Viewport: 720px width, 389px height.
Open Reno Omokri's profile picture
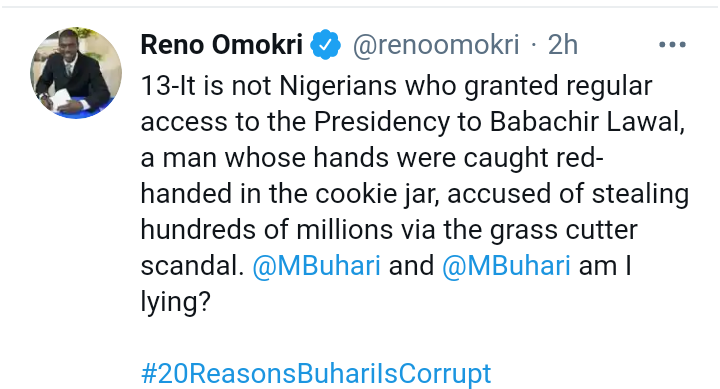click(x=76, y=73)
